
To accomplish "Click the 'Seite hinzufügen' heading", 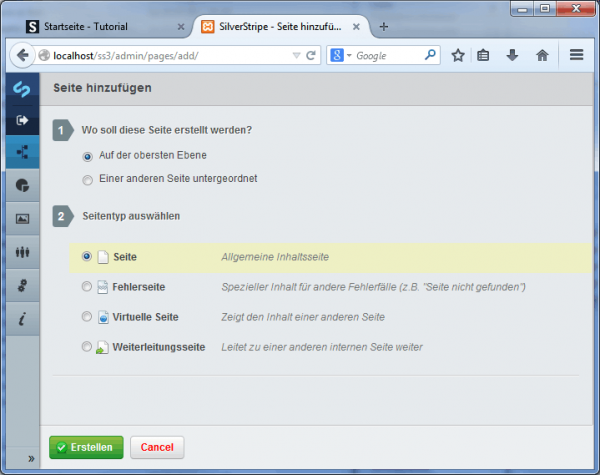I will pos(102,88).
